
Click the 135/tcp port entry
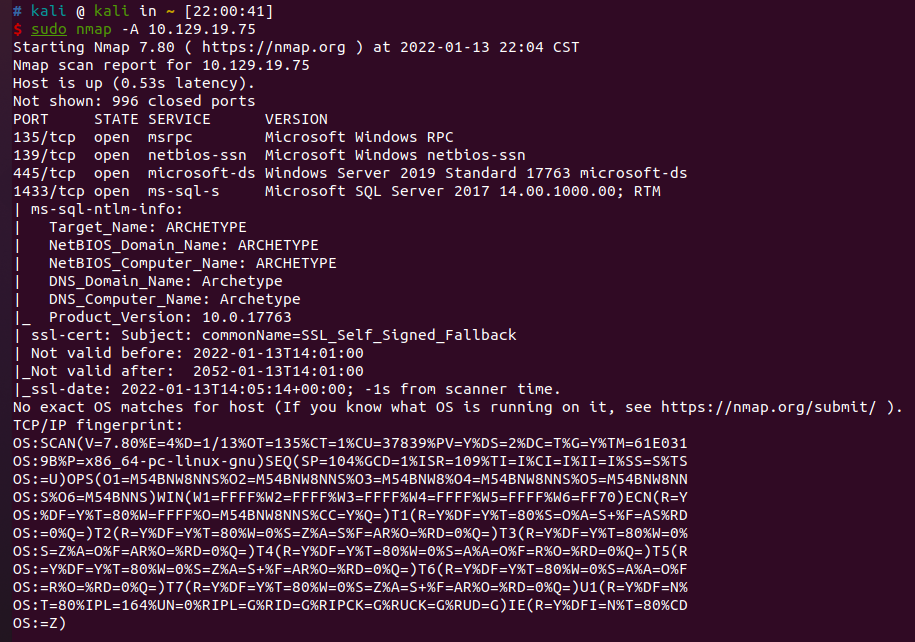[x=44, y=137]
